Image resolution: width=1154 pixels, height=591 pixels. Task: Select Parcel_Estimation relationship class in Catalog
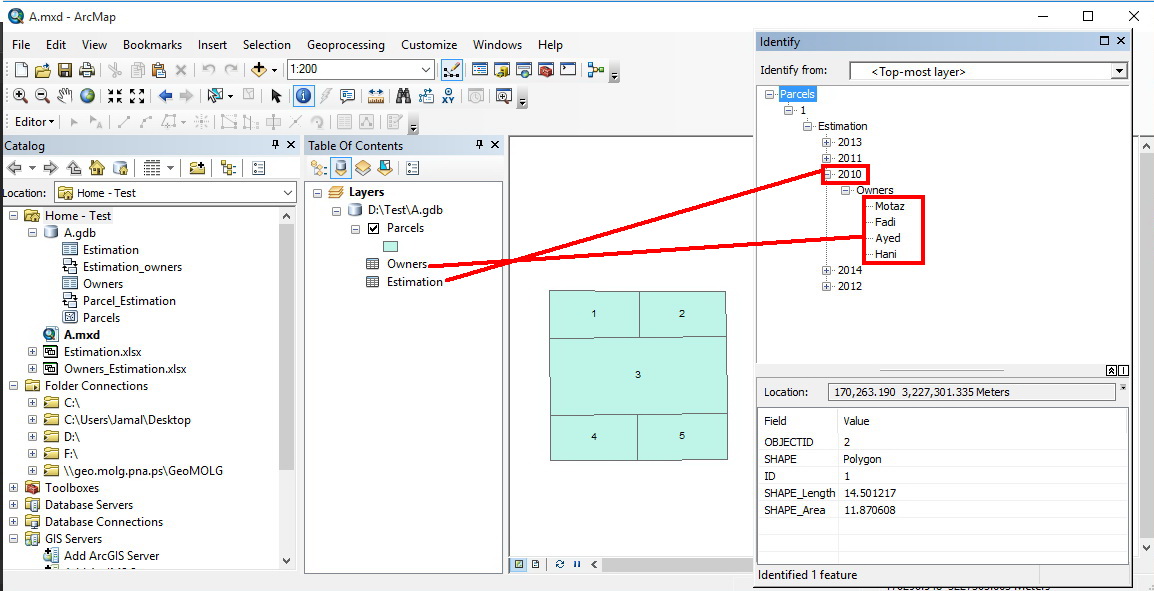point(130,301)
